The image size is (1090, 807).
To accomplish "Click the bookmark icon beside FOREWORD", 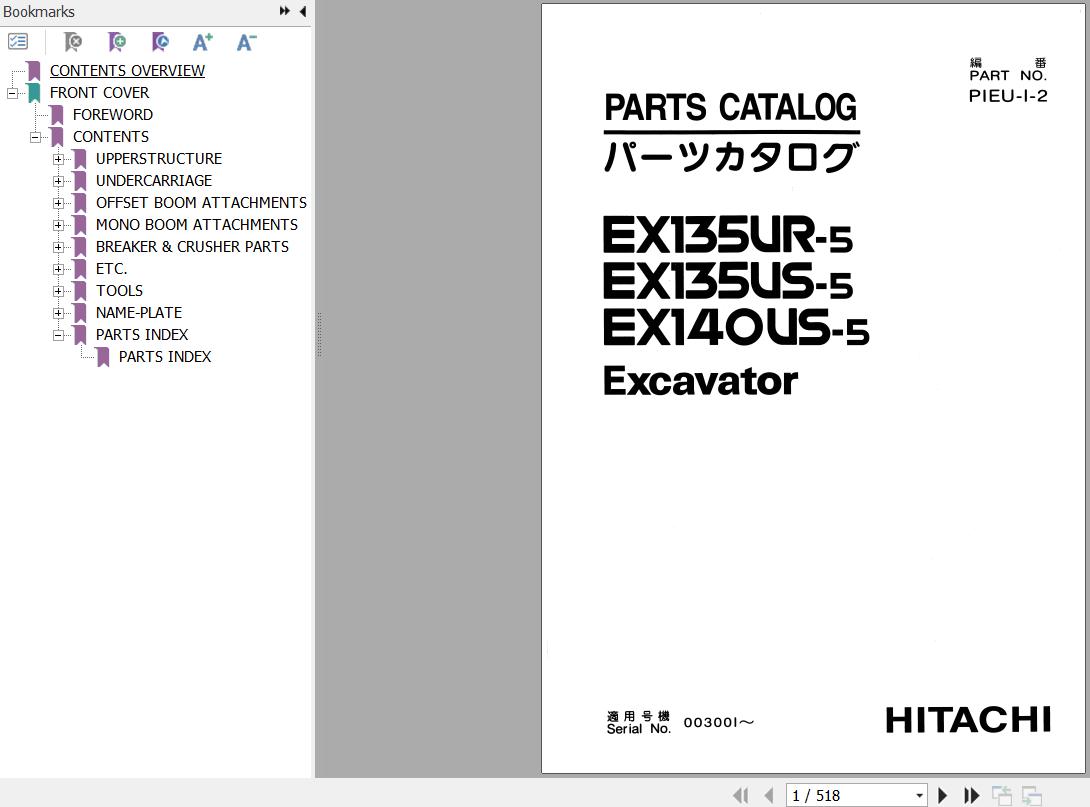I will click(x=57, y=115).
